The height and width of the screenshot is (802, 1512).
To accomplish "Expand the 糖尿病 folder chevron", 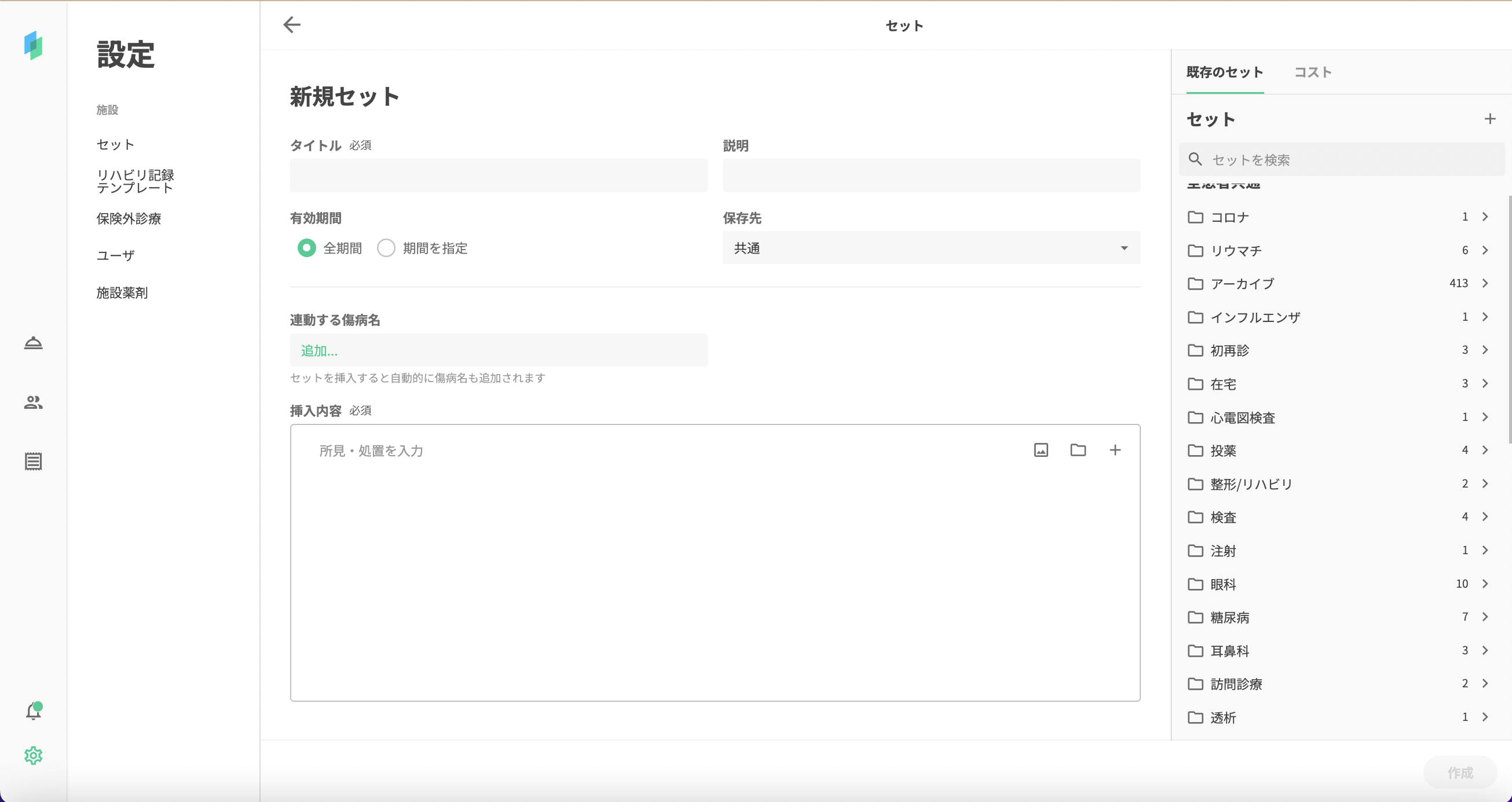I will (x=1485, y=617).
